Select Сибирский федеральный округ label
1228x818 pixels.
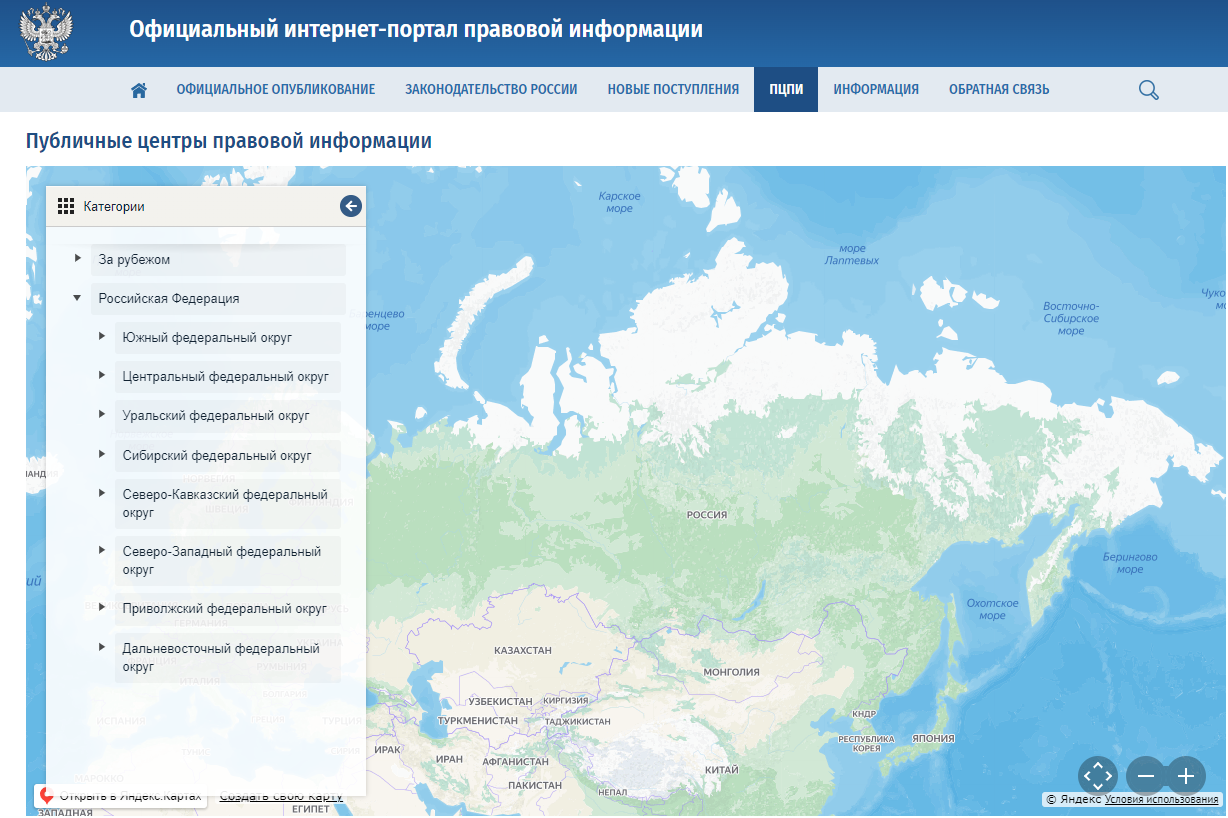pyautogui.click(x=217, y=456)
